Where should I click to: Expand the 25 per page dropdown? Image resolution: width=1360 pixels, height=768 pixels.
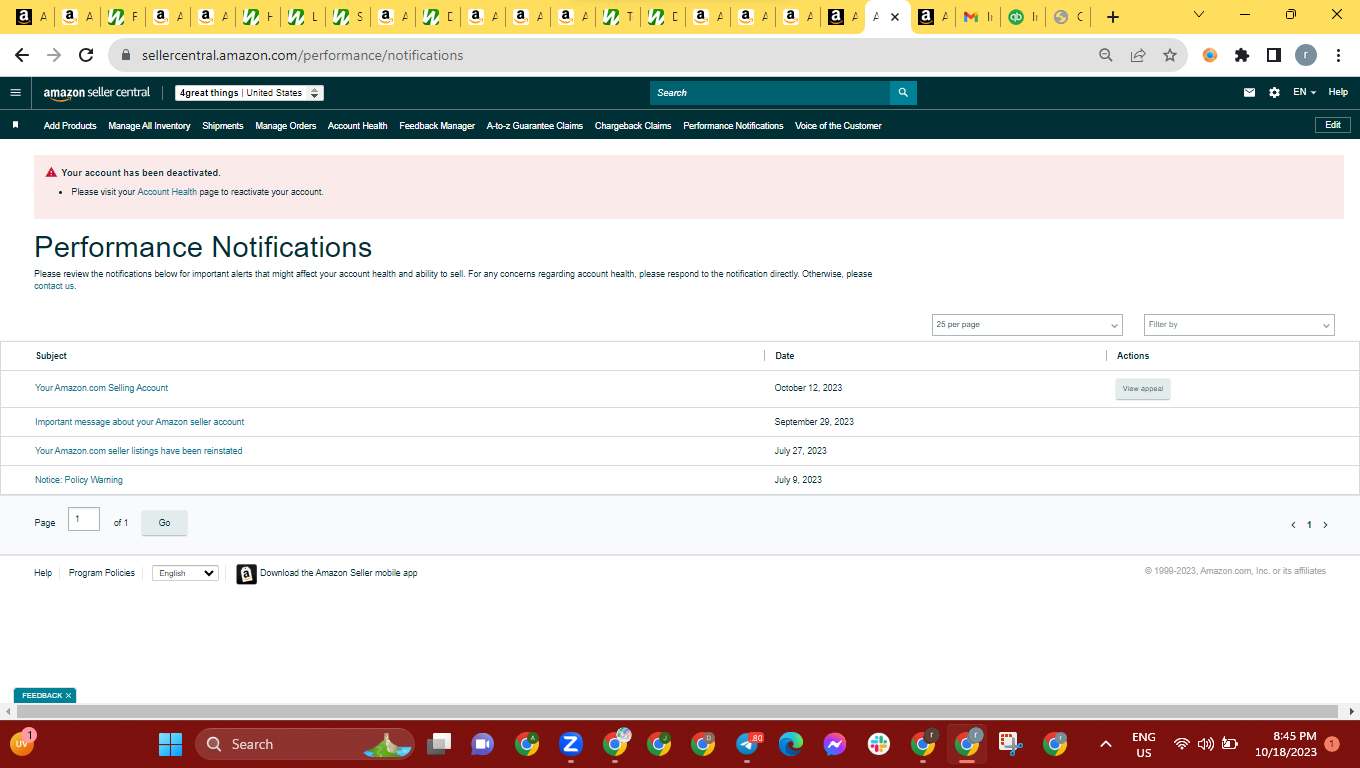click(1027, 325)
